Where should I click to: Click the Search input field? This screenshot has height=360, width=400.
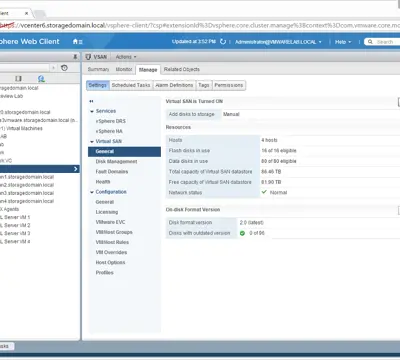pyautogui.click(x=387, y=42)
